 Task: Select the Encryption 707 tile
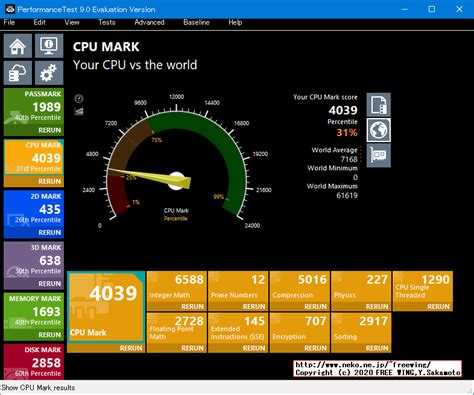(299, 328)
